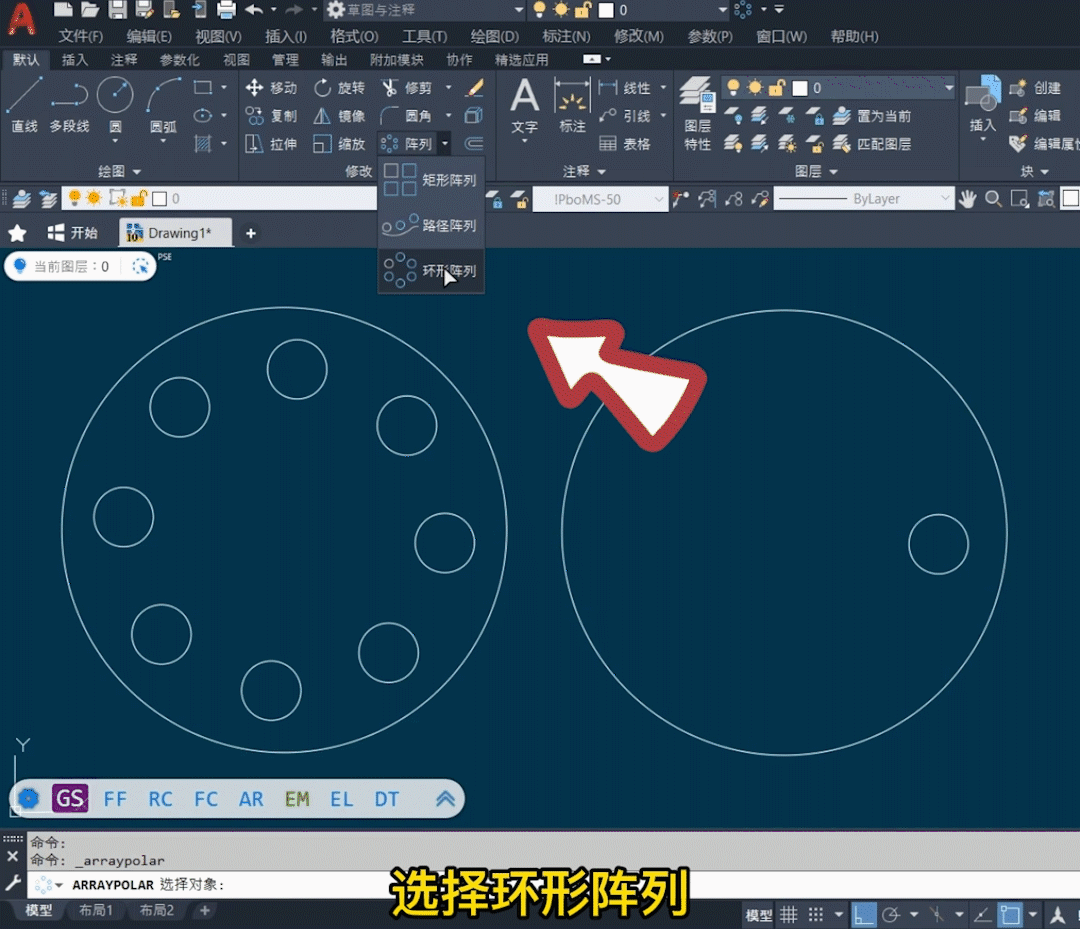Click the Zoom magnifier icon
This screenshot has width=1080, height=929.
(x=993, y=199)
